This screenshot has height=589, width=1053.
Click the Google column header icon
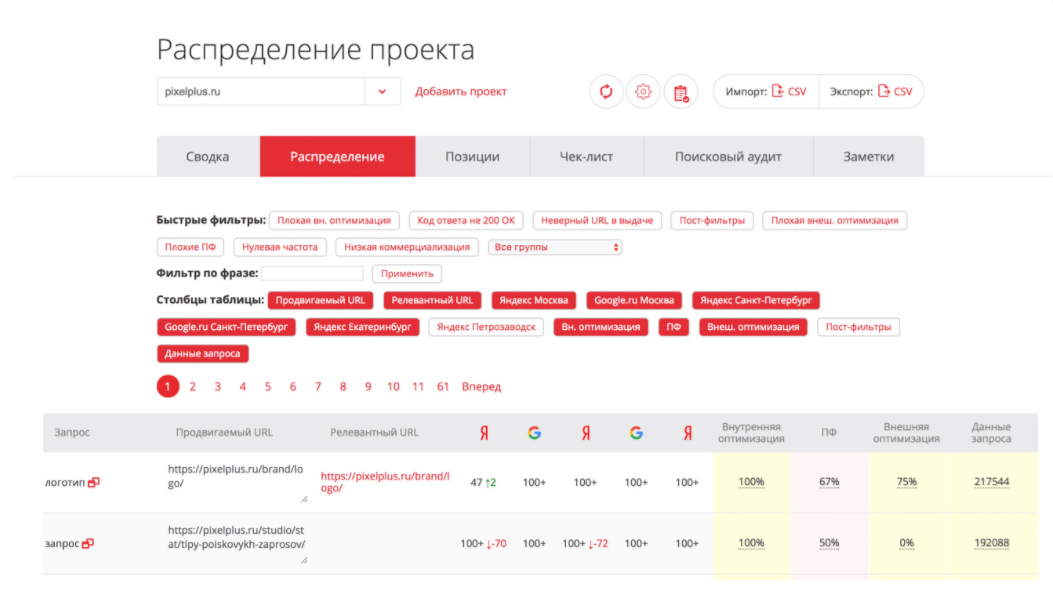(x=535, y=433)
